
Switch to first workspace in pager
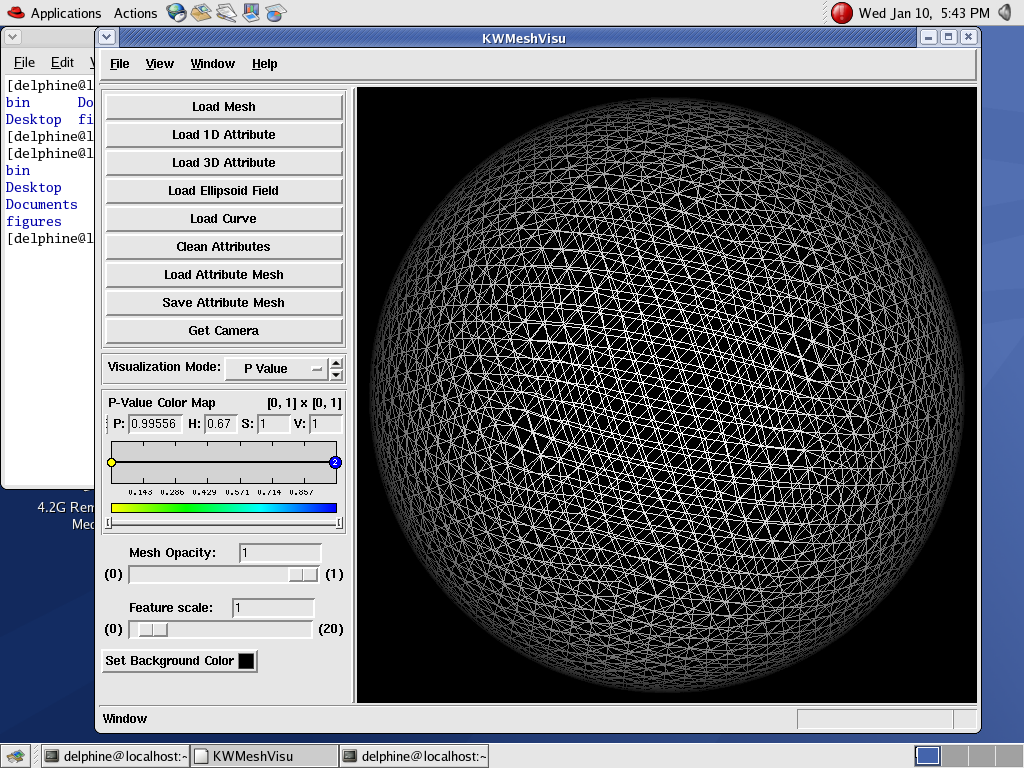pyautogui.click(x=927, y=756)
